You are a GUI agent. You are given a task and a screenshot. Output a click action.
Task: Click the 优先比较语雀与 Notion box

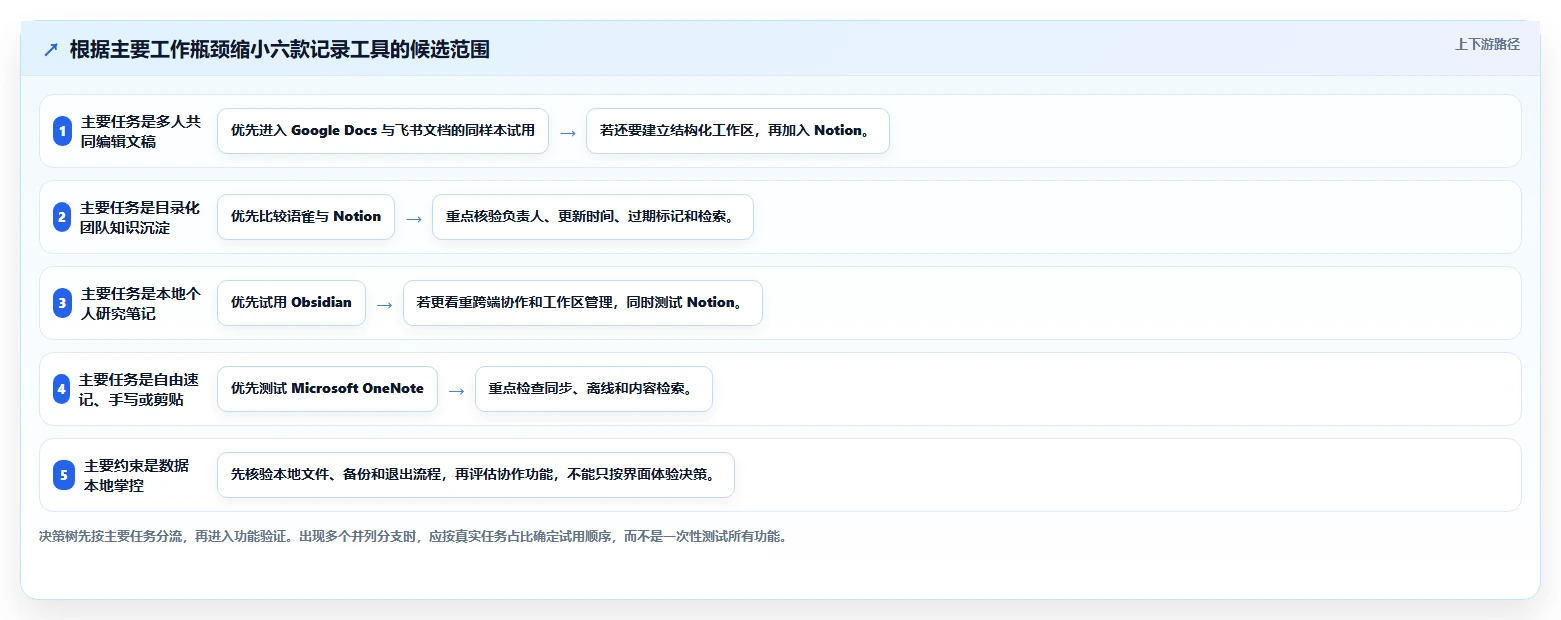coord(306,217)
